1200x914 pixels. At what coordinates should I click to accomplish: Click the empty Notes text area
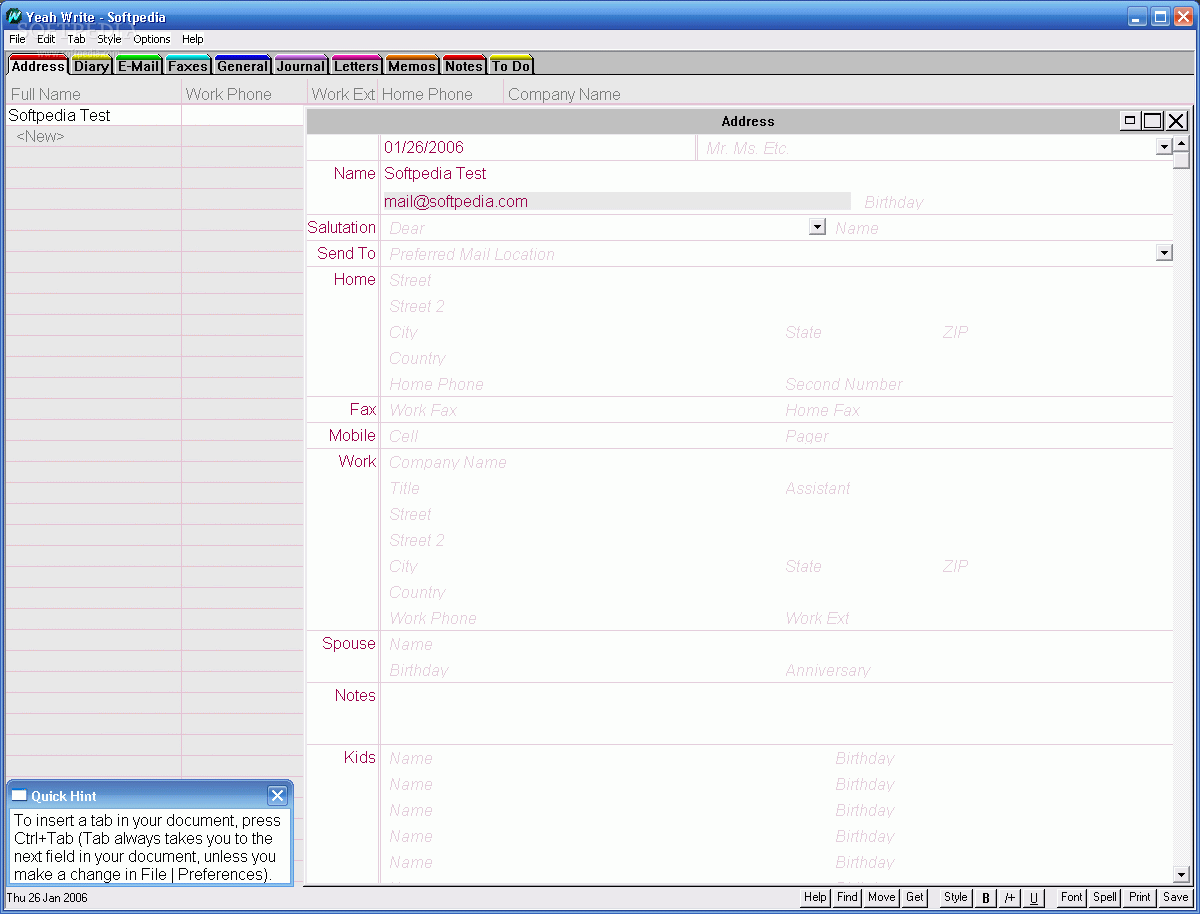(x=776, y=714)
